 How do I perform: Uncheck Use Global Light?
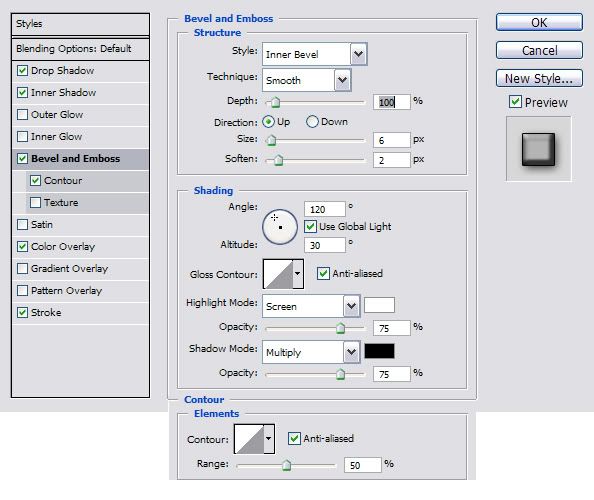310,227
